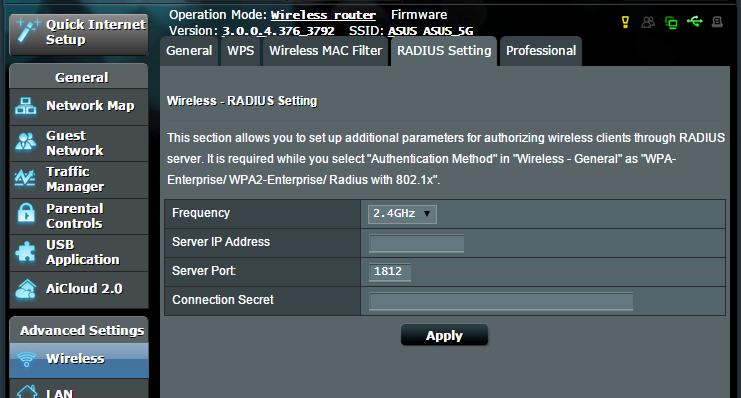Focus the Server IP Address field
This screenshot has height=398, width=741.
pyautogui.click(x=416, y=243)
